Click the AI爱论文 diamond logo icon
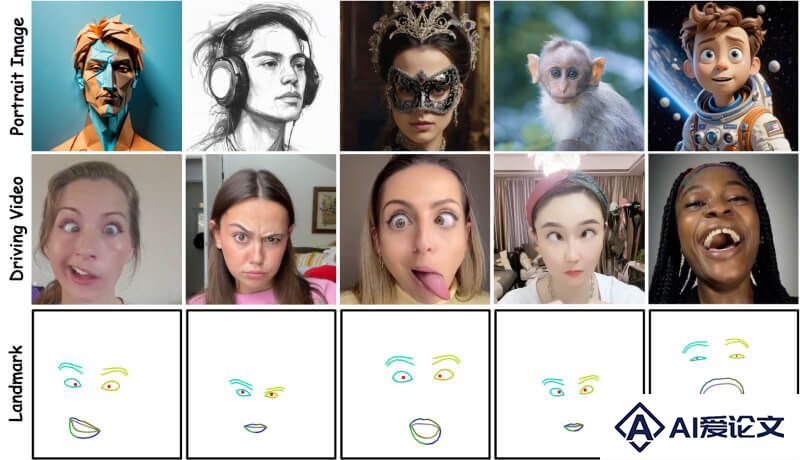Image resolution: width=800 pixels, height=460 pixels. (x=639, y=427)
